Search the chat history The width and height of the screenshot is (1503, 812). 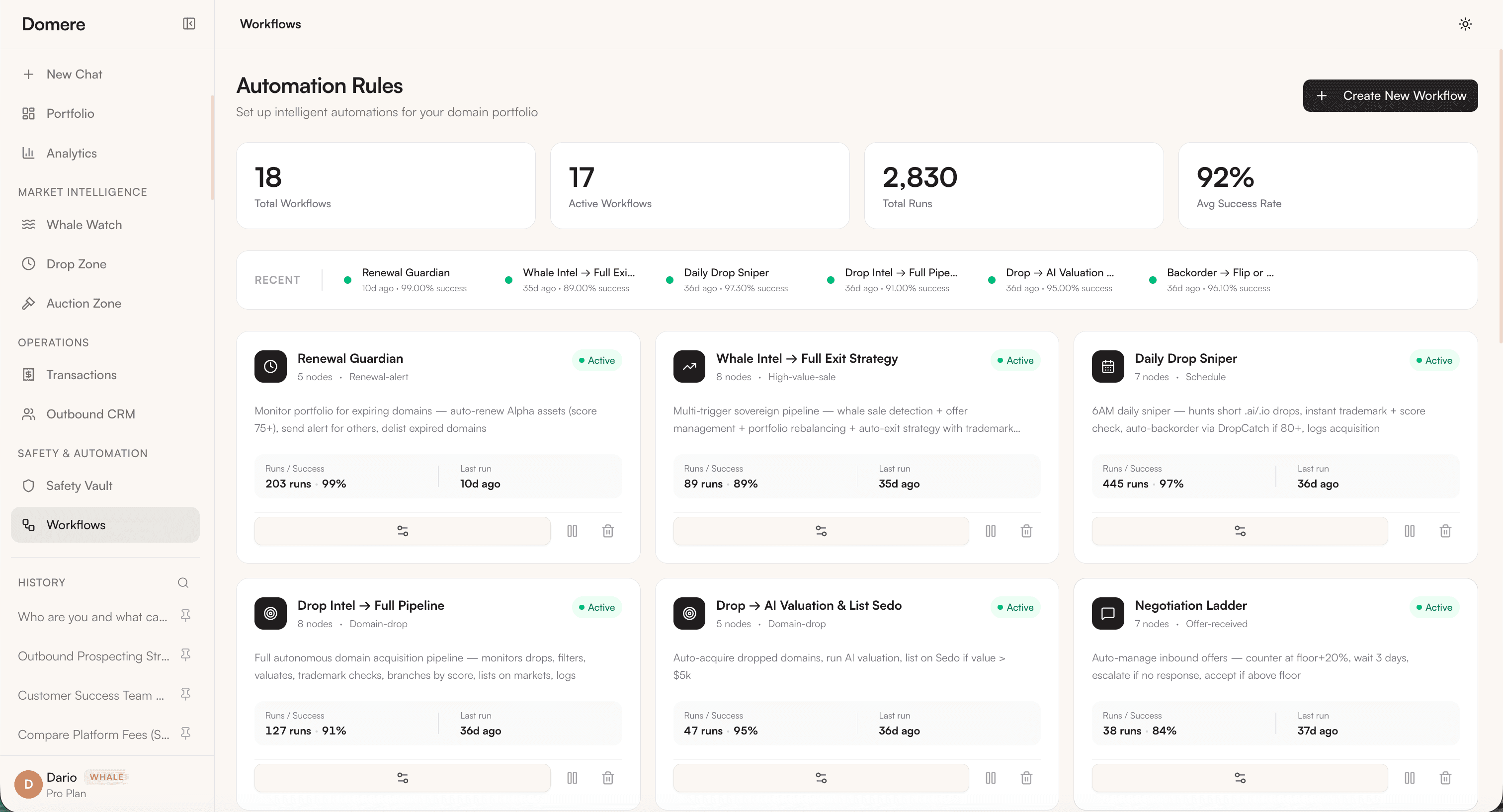click(182, 583)
